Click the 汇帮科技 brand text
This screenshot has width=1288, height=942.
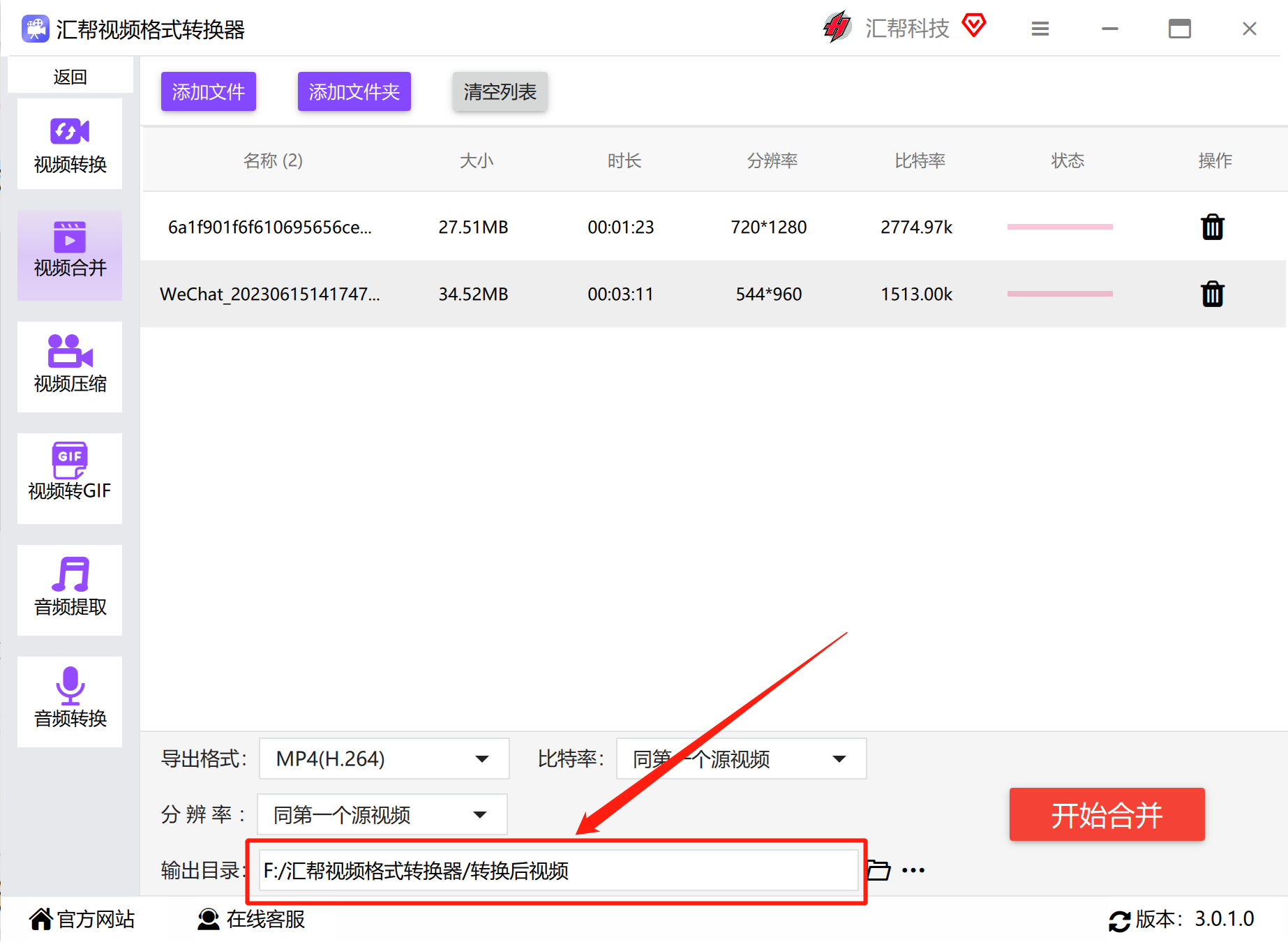pos(908,28)
